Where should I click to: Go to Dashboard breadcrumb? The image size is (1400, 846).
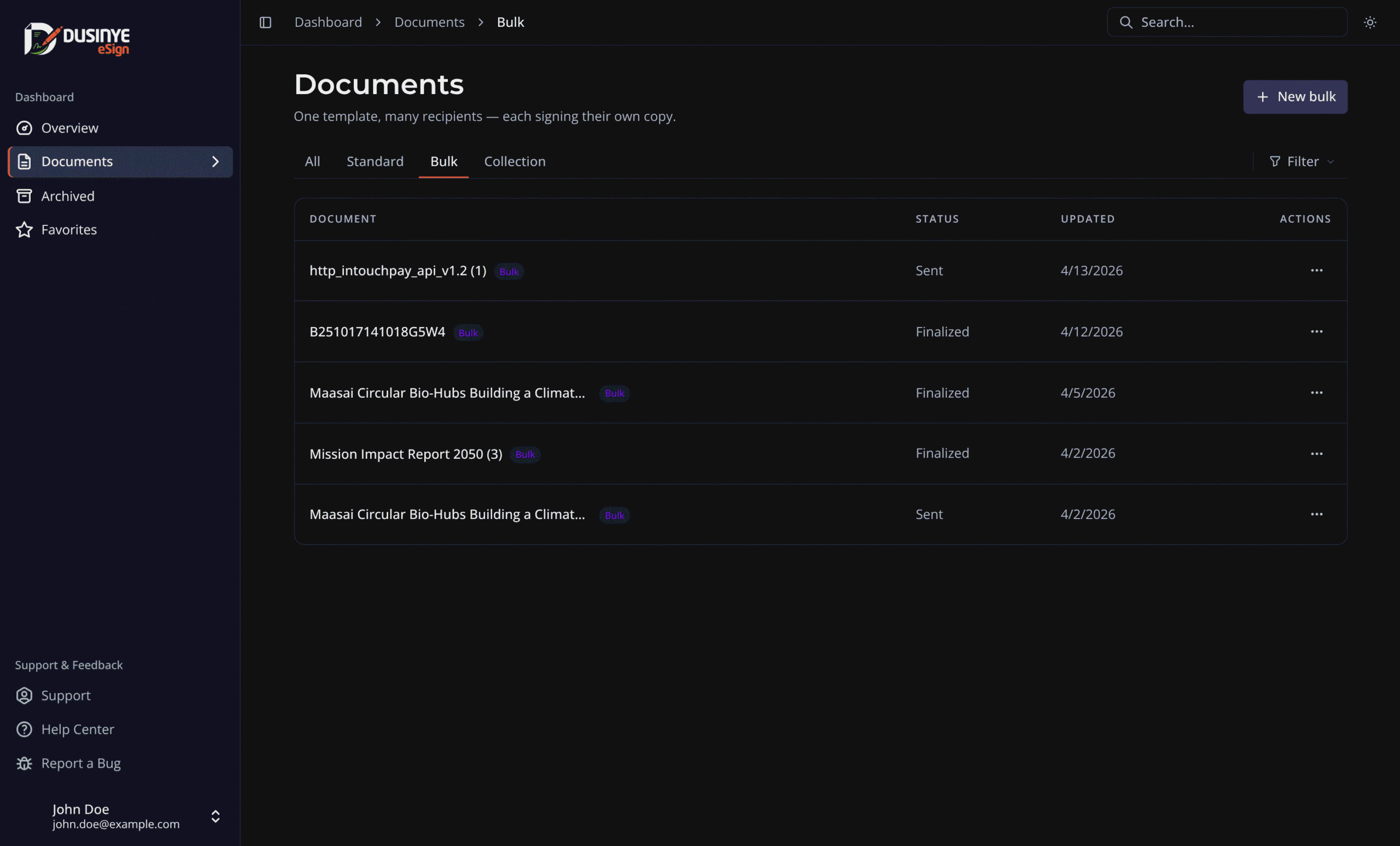tap(328, 22)
